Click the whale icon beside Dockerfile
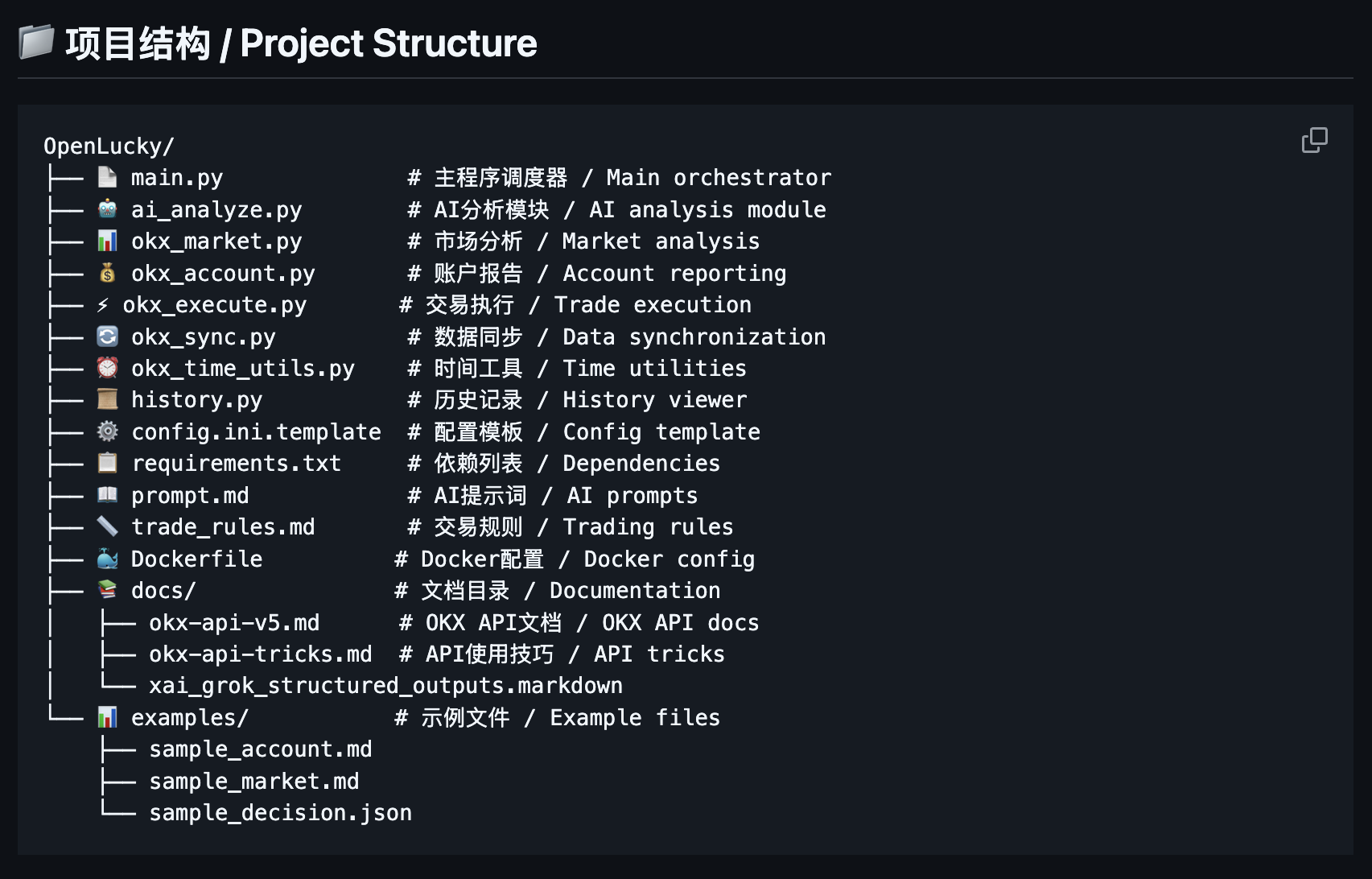This screenshot has height=879, width=1372. coord(107,559)
